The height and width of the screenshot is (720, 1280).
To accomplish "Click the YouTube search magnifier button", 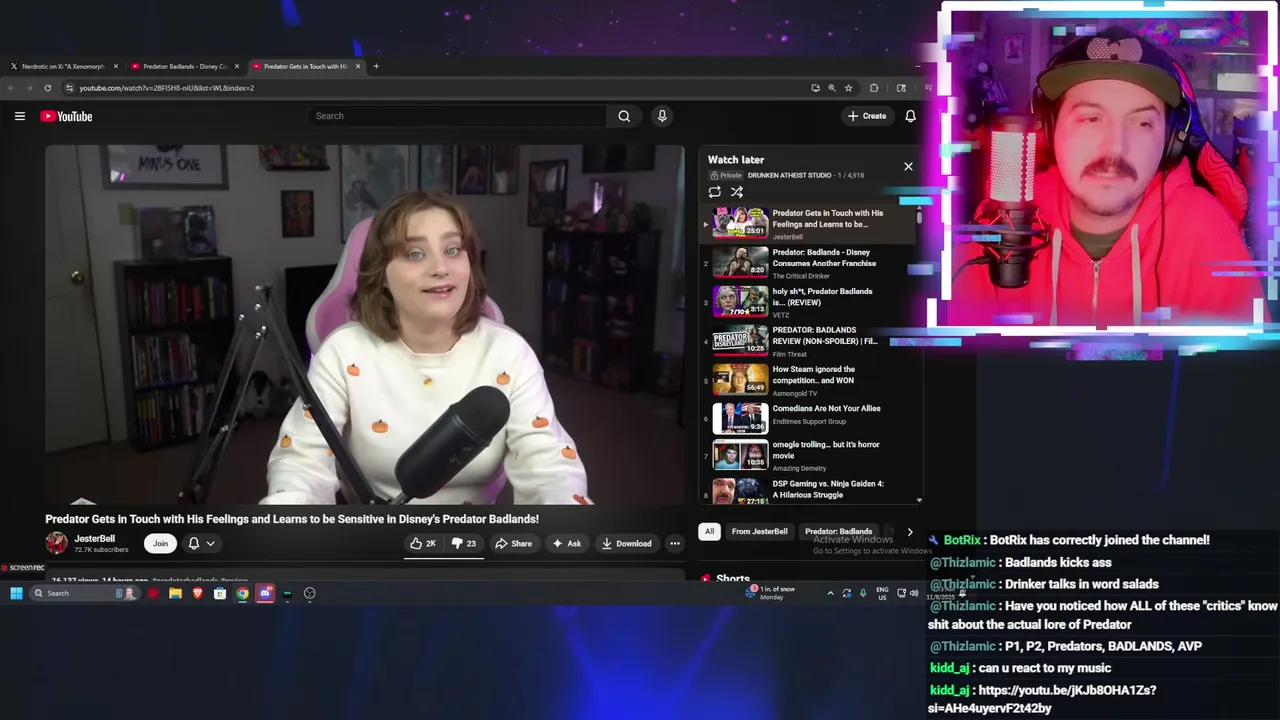I will 624,116.
